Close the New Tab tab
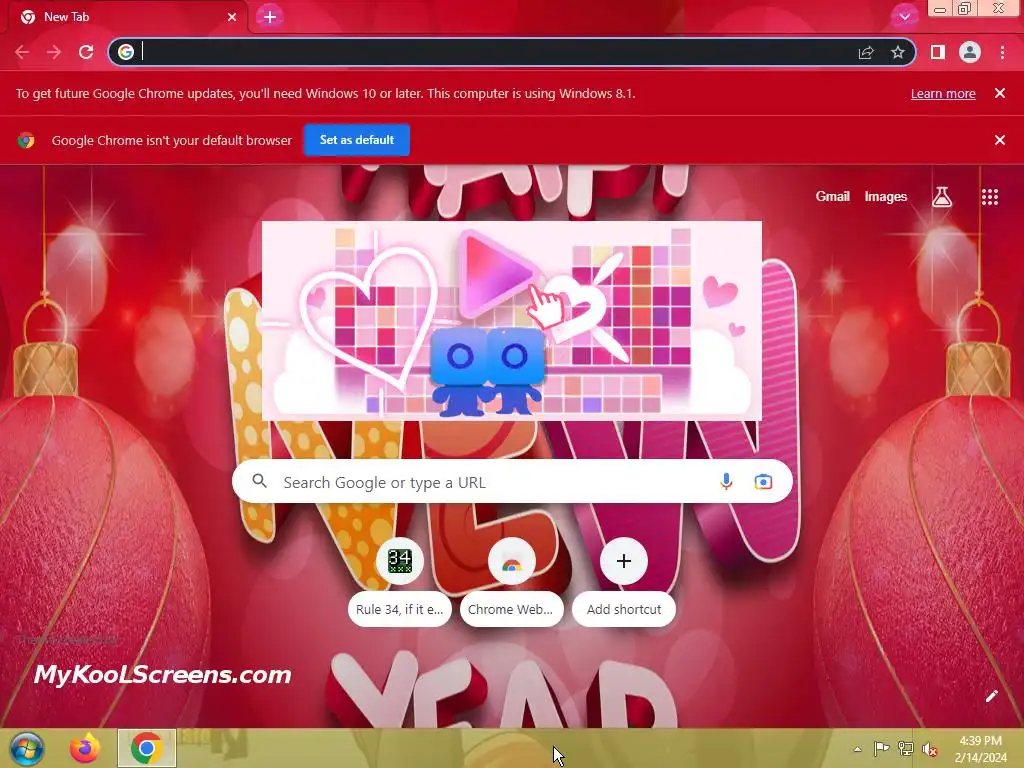 pos(232,17)
